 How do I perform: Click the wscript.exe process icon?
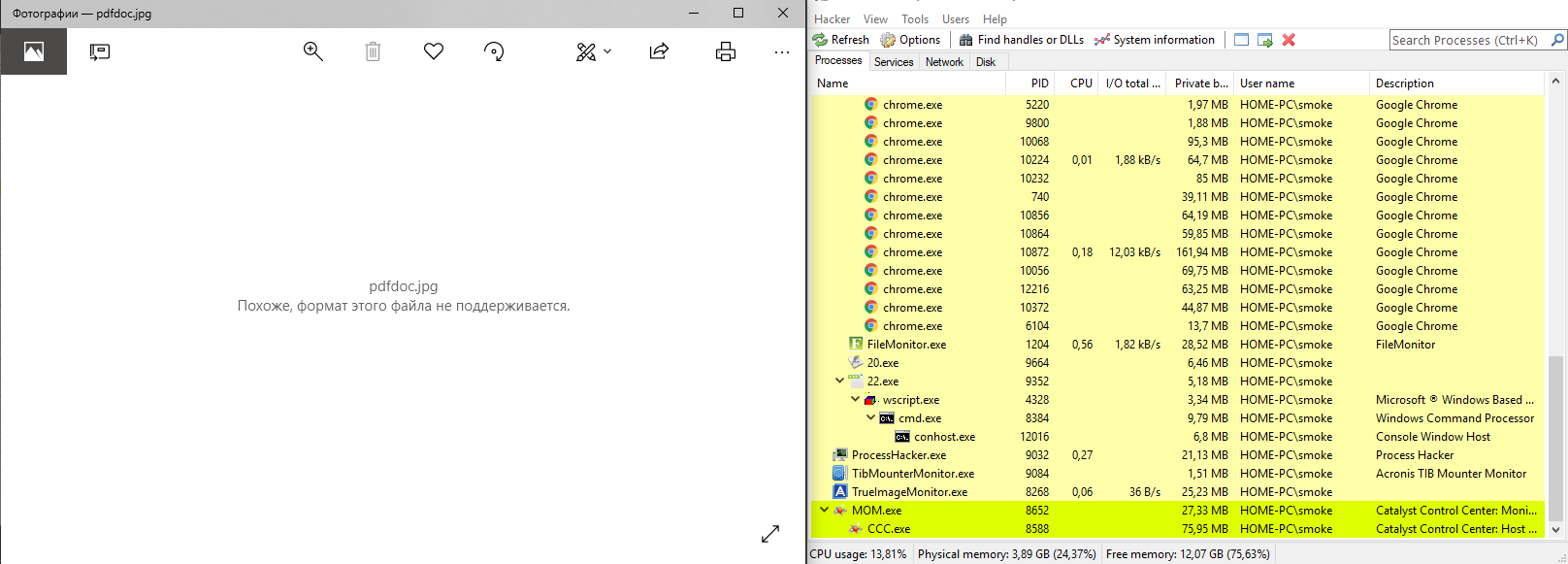point(871,400)
